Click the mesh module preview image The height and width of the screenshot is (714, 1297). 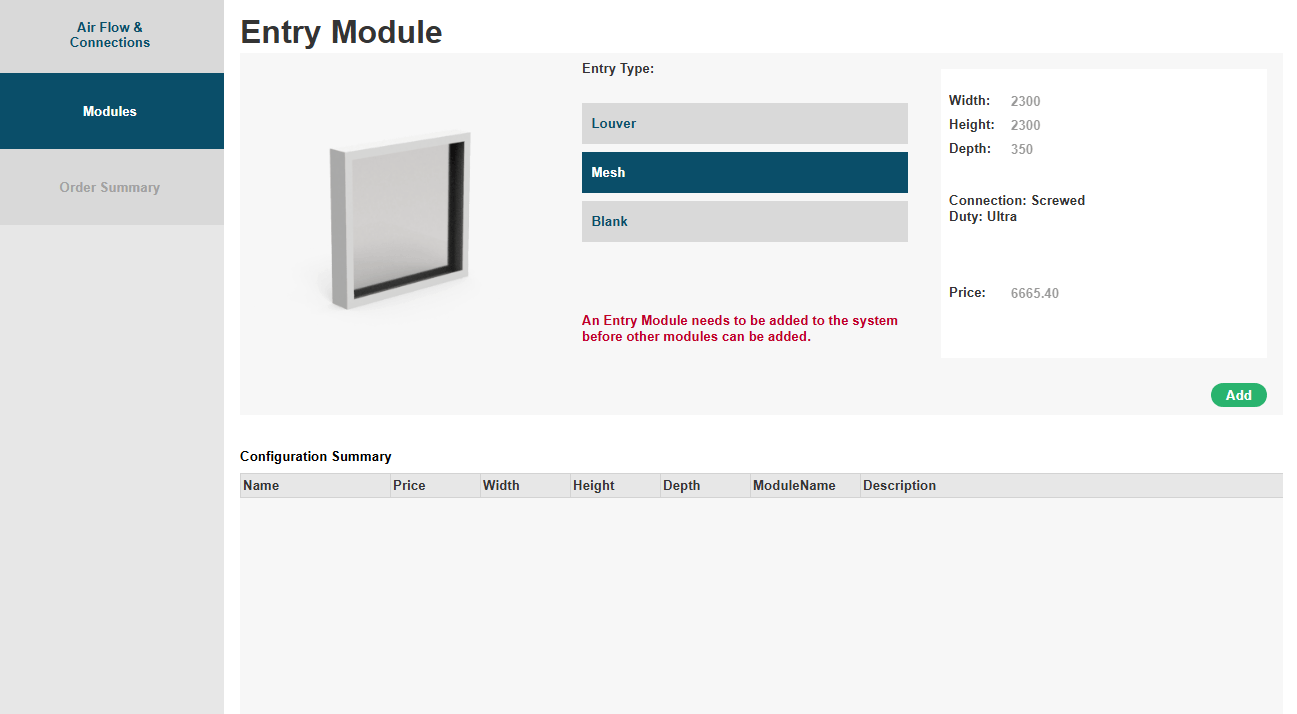click(x=400, y=220)
